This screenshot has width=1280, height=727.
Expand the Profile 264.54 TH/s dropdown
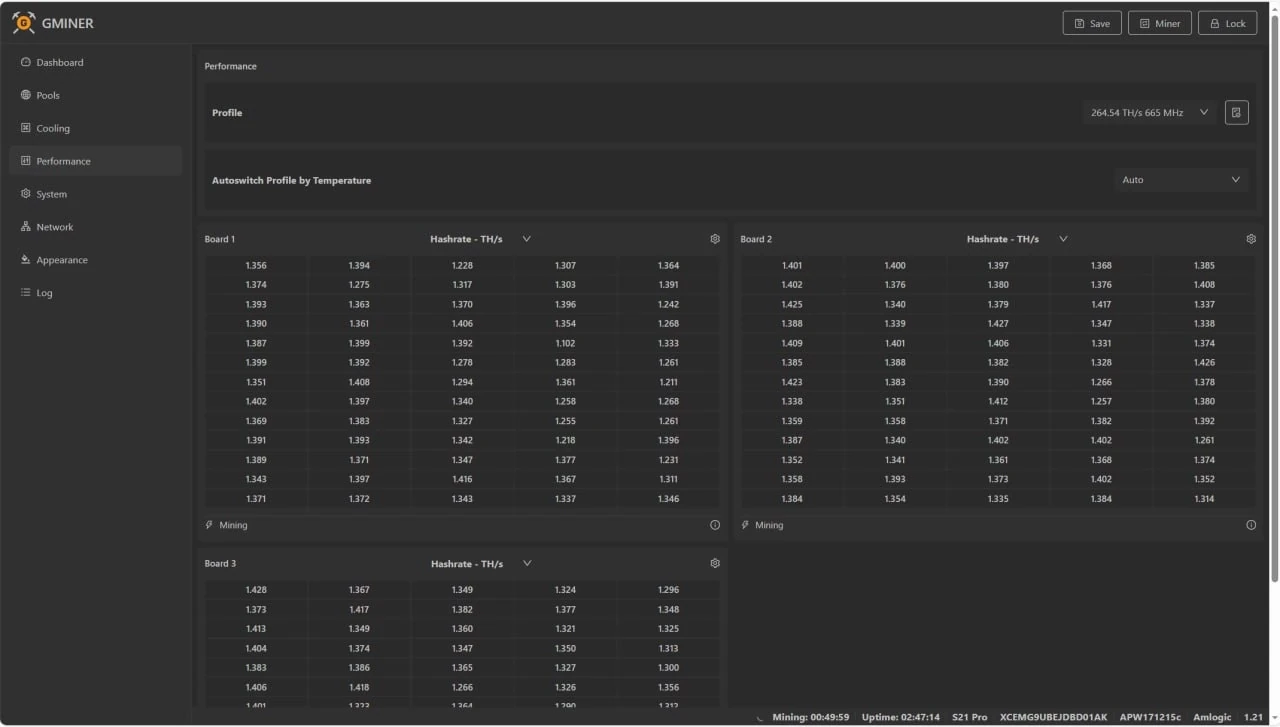click(x=1150, y=113)
